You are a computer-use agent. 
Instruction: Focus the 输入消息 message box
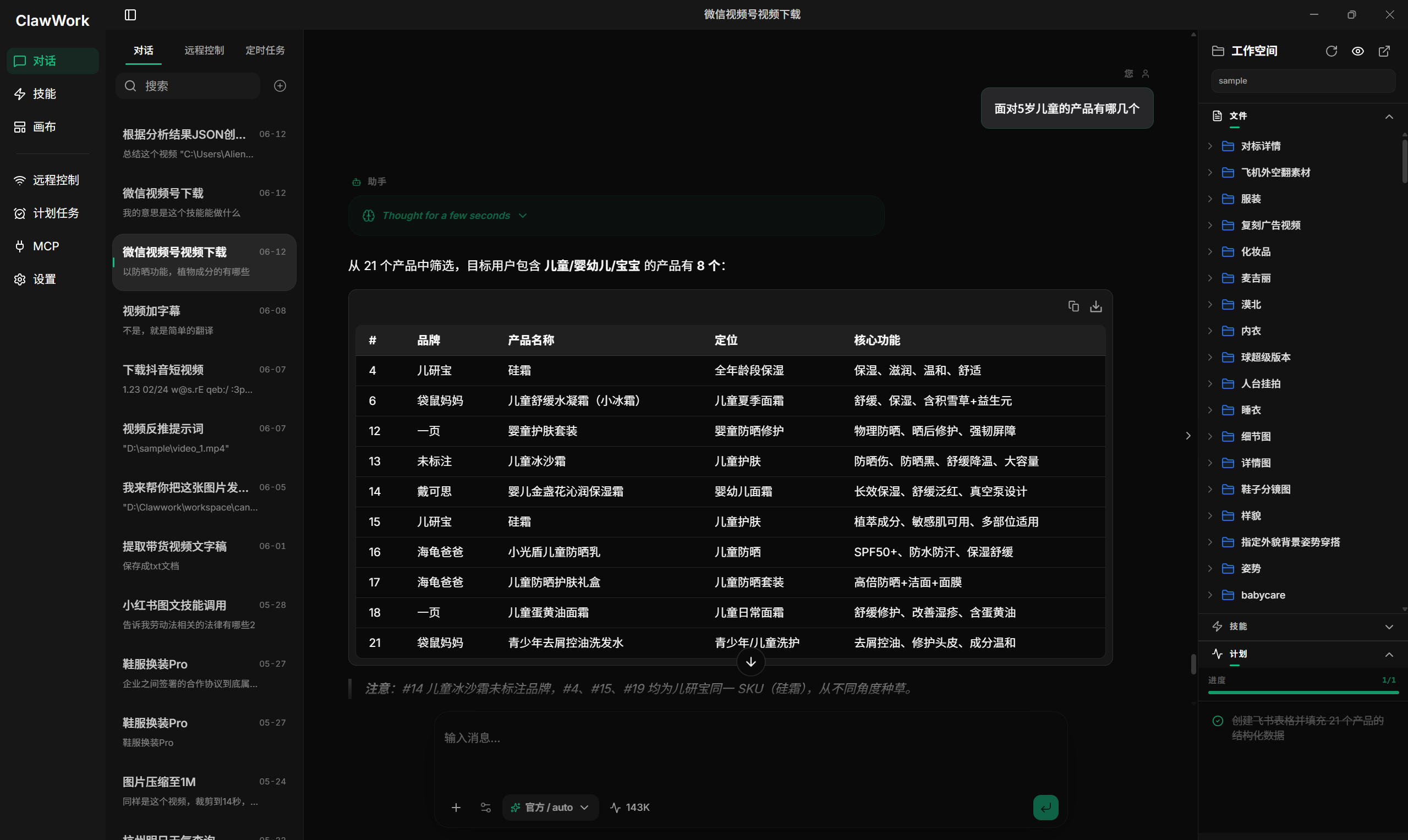pyautogui.click(x=750, y=750)
